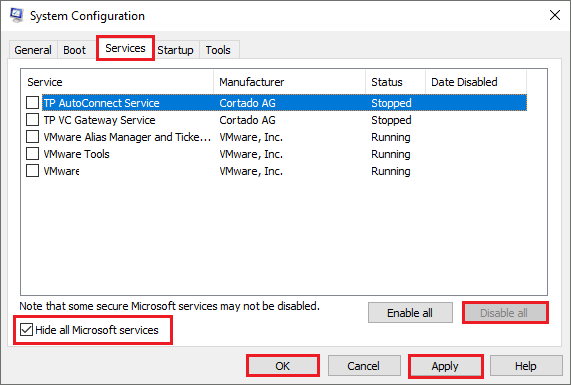Apply the configuration changes
This screenshot has width=571, height=385.
tap(445, 366)
